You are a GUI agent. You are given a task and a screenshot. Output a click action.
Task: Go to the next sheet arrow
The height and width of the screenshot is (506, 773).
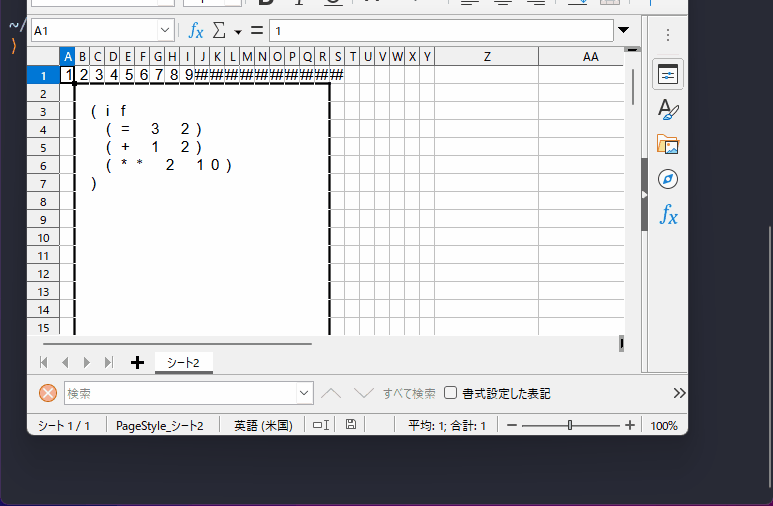pyautogui.click(x=87, y=362)
